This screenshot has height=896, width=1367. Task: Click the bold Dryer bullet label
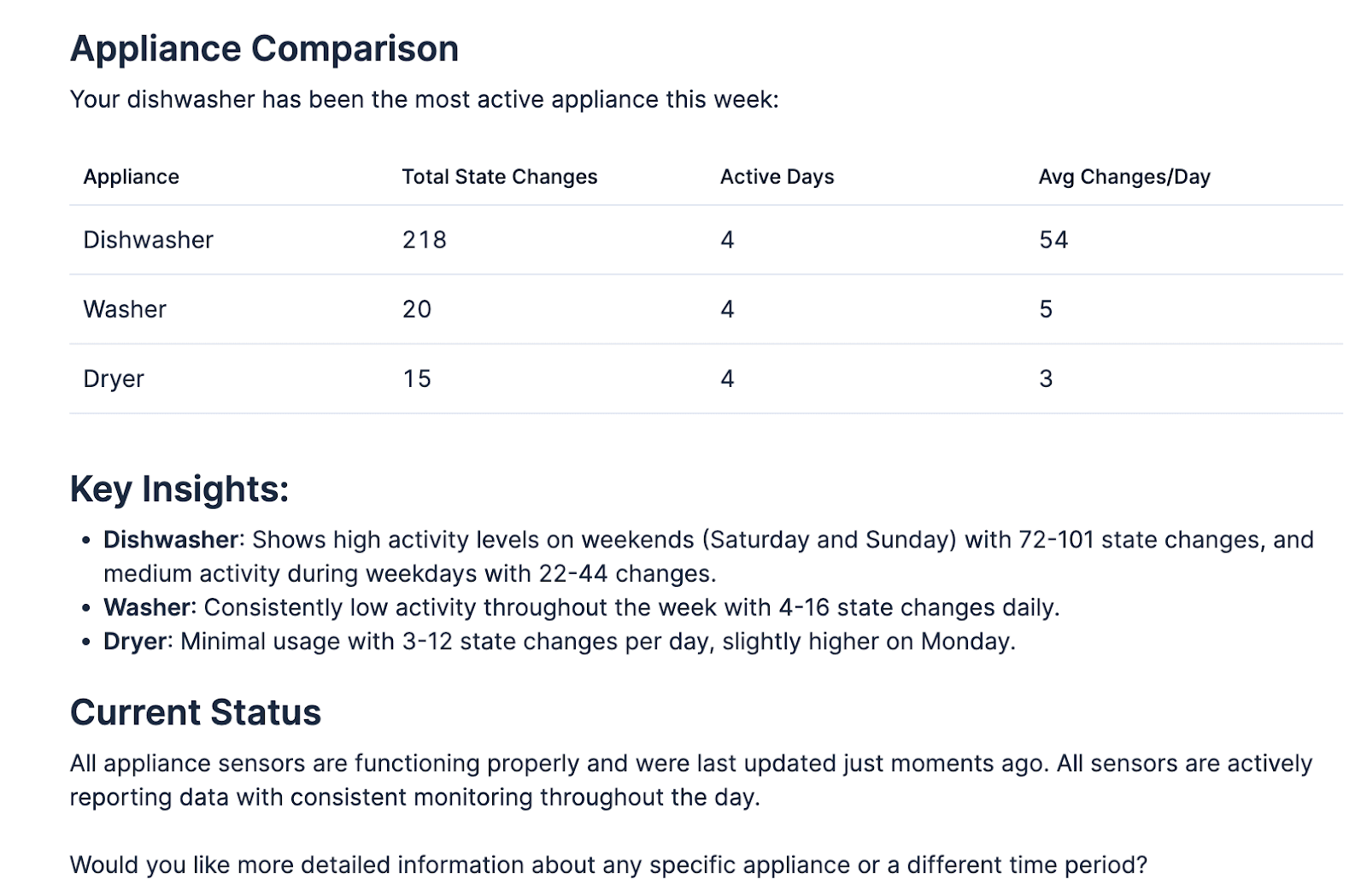click(x=134, y=641)
